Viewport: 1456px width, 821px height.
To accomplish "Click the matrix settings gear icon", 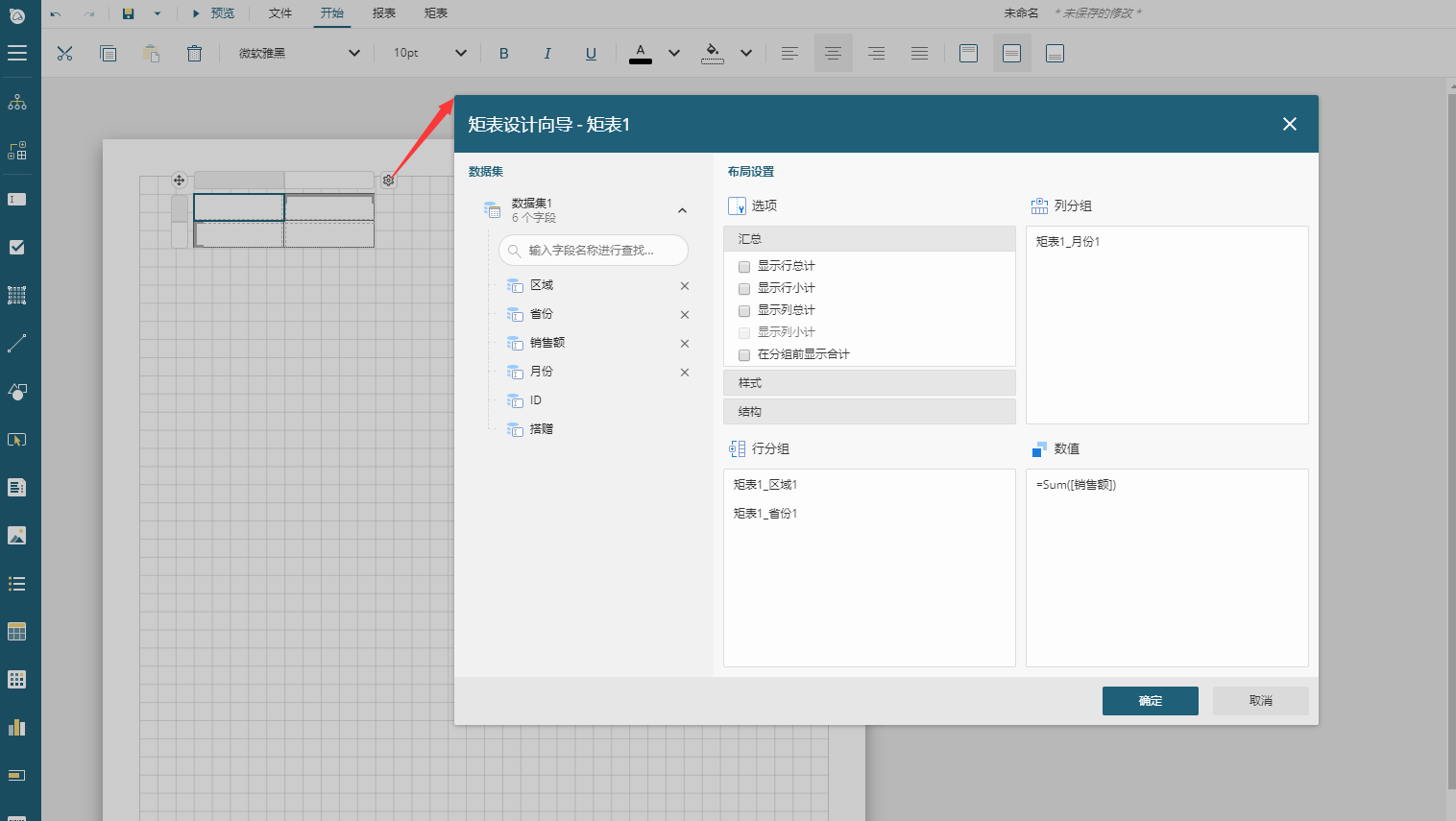I will (x=388, y=180).
